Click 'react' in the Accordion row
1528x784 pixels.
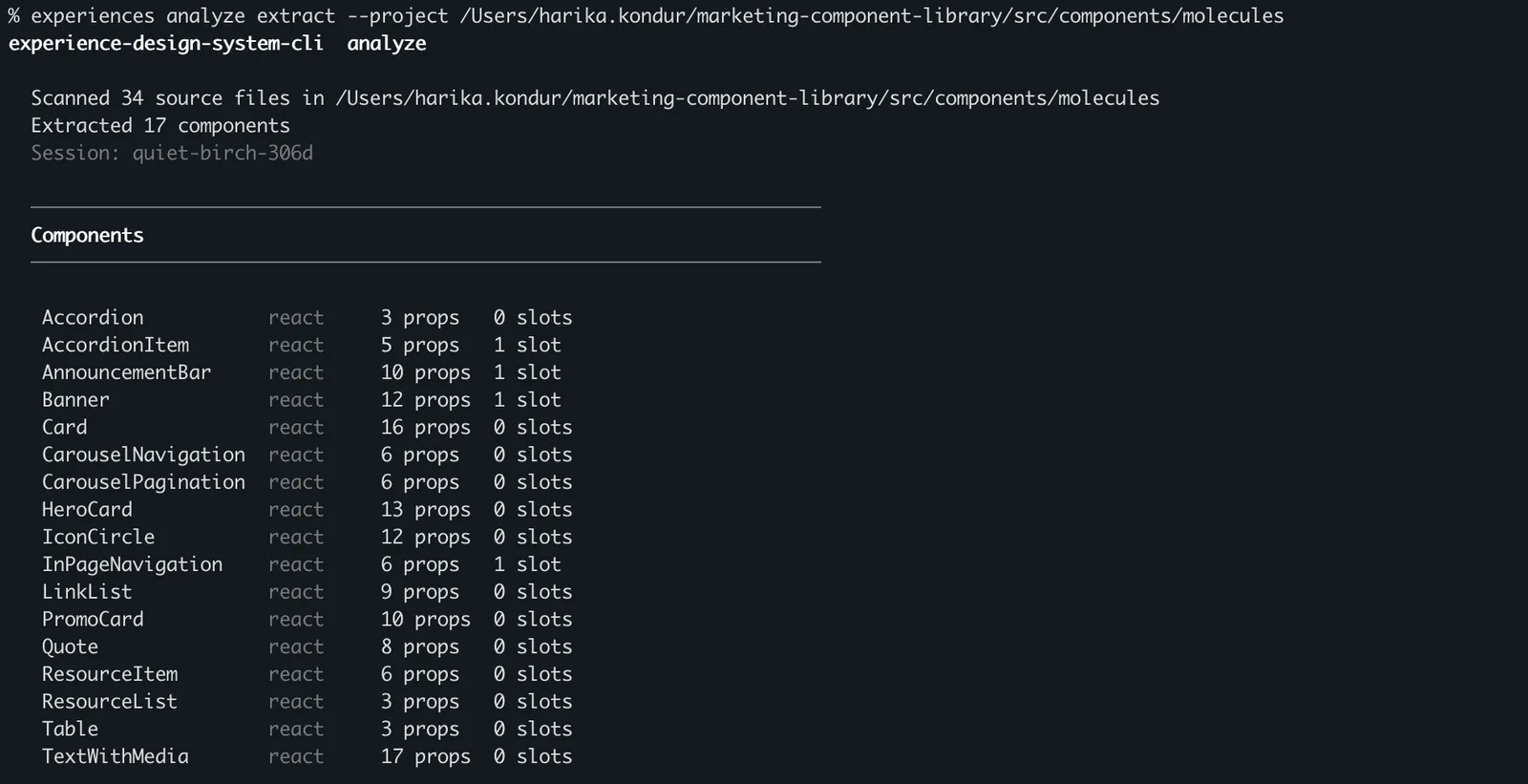(296, 317)
